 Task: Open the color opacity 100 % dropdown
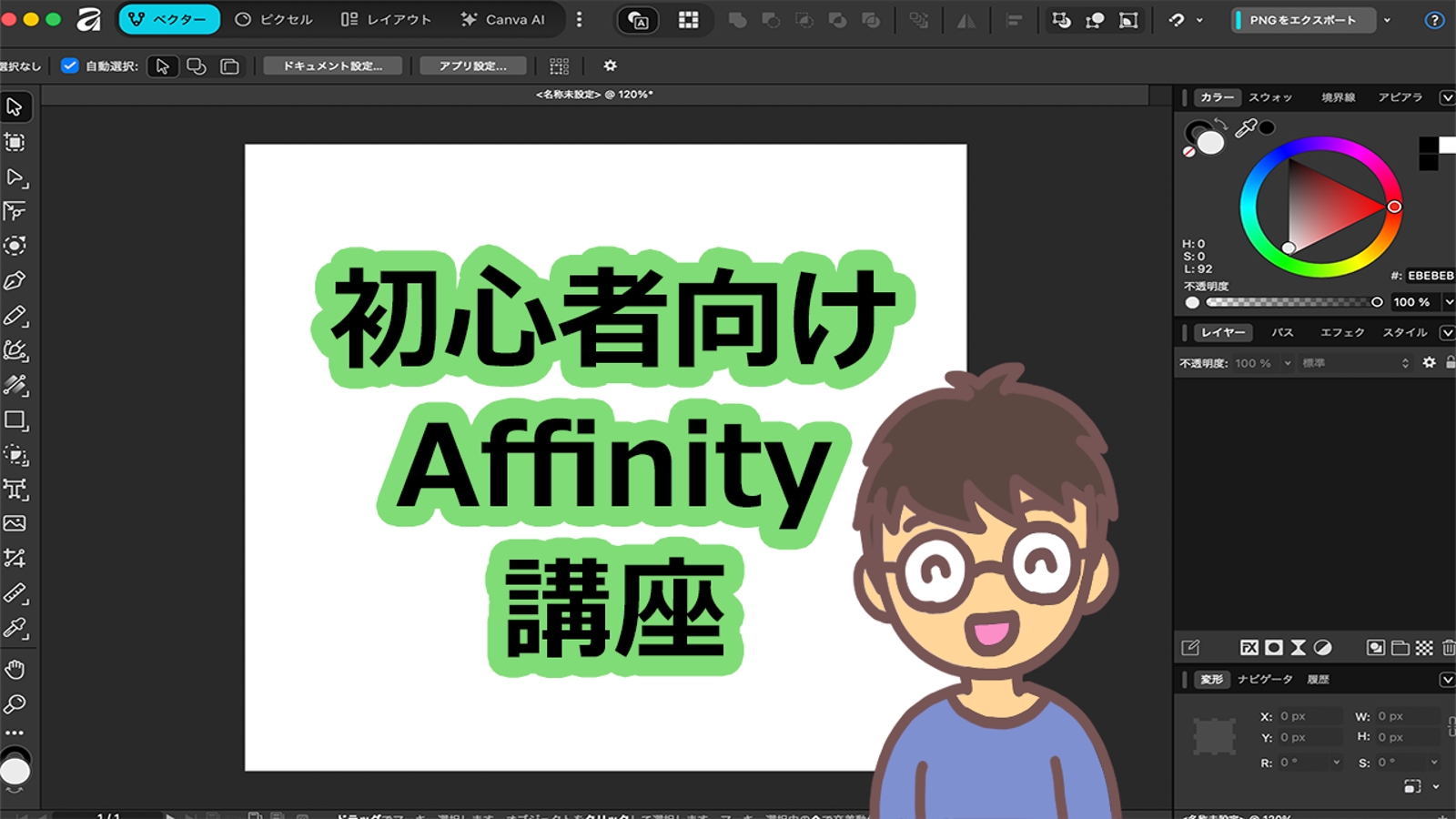point(1449,302)
